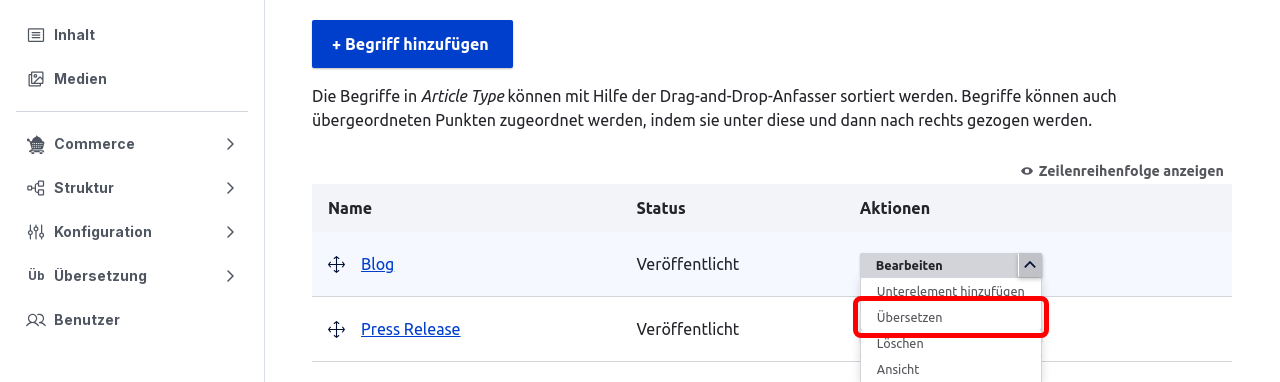This screenshot has width=1280, height=382.
Task: Open the Benutzer people icon
Action: (x=36, y=320)
